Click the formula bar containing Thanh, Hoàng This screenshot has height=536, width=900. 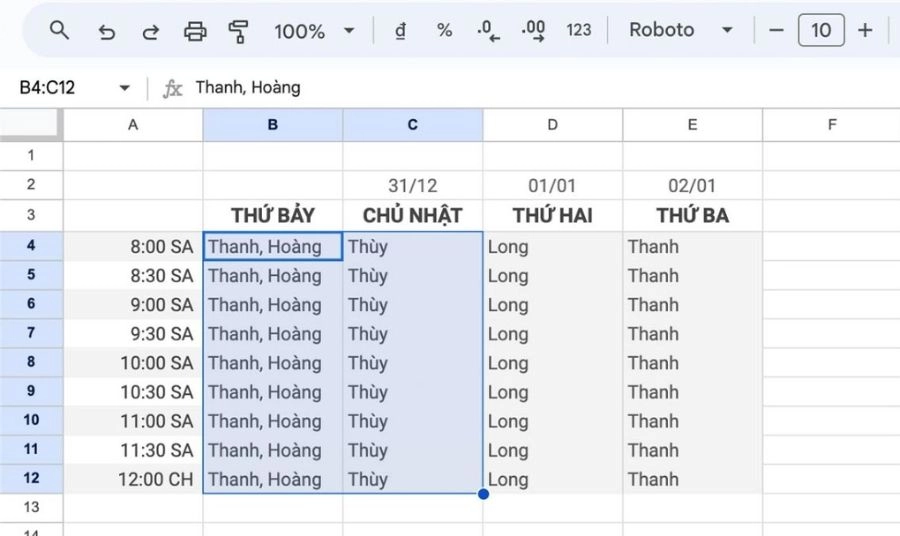(500, 88)
